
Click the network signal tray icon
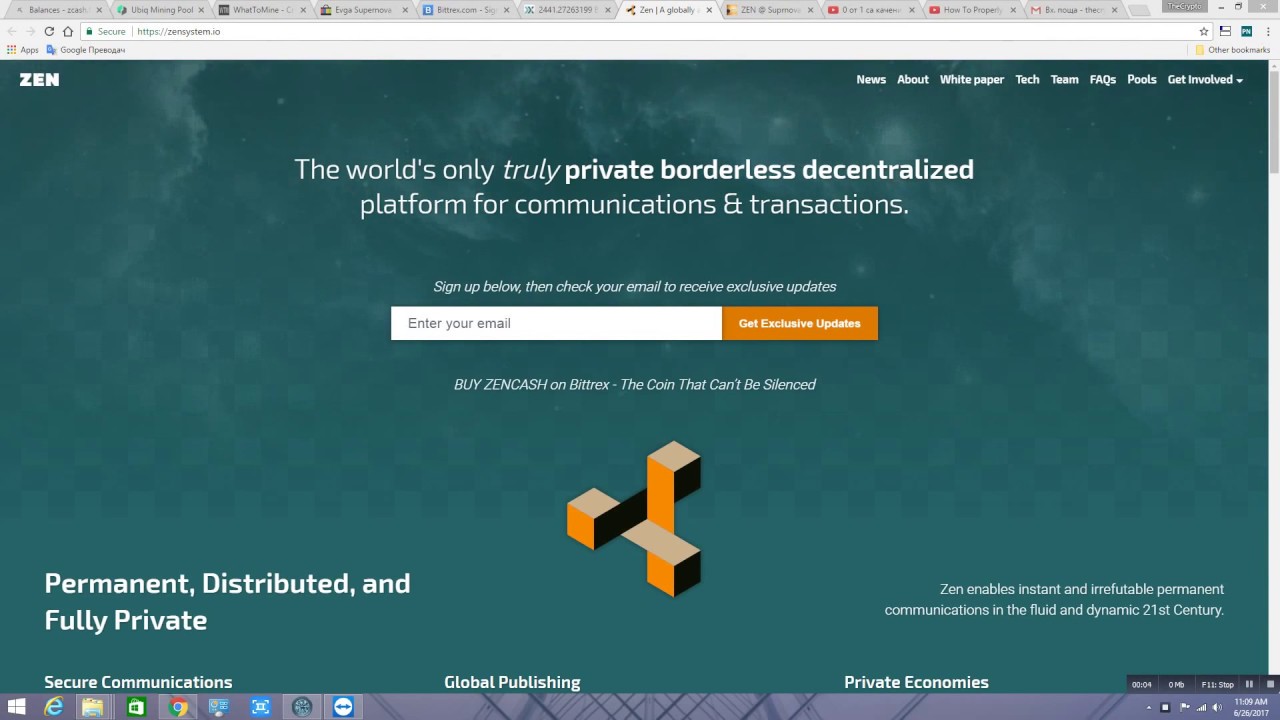(1201, 708)
